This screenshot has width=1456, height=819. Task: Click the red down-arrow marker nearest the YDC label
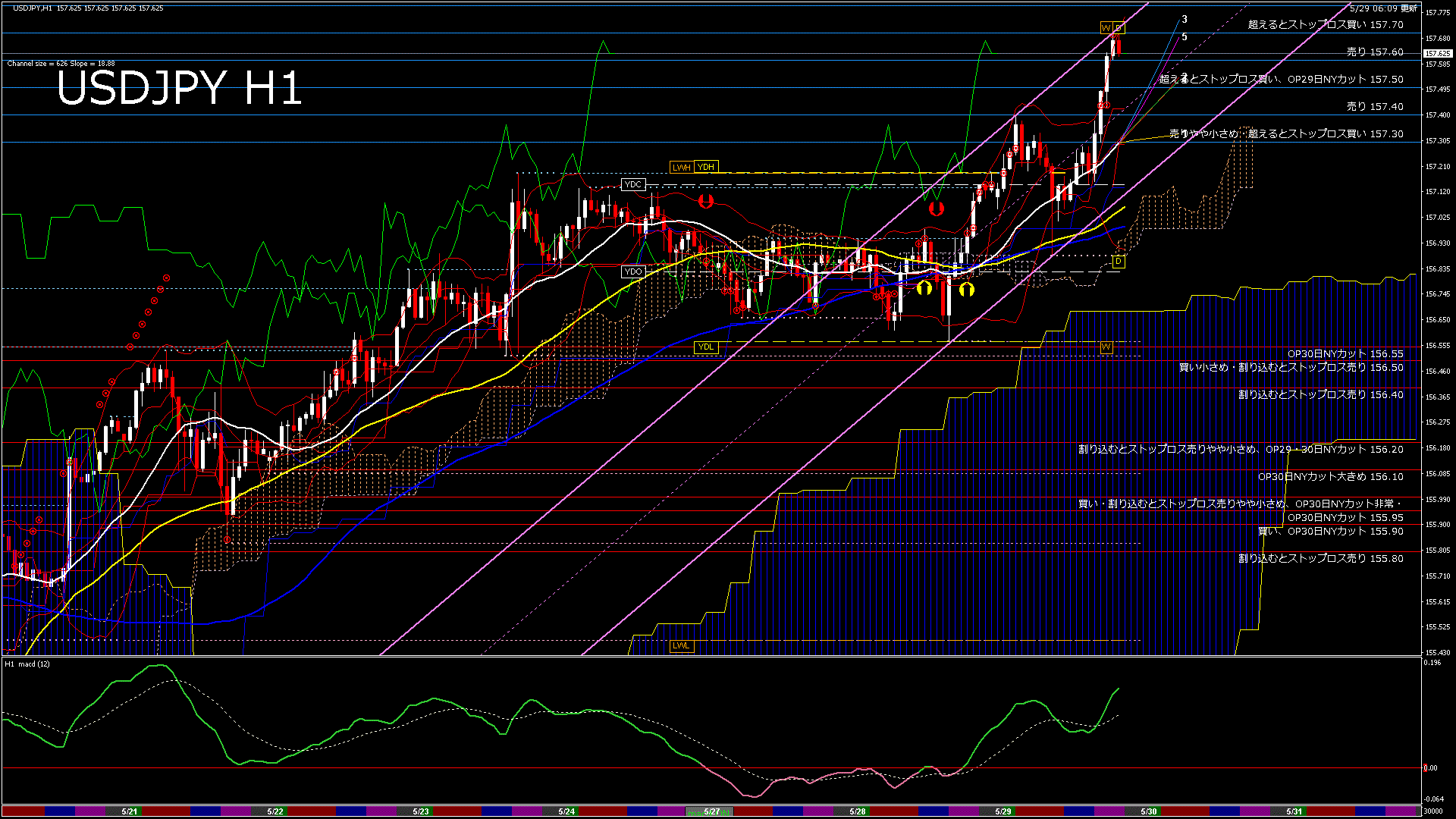pos(706,201)
